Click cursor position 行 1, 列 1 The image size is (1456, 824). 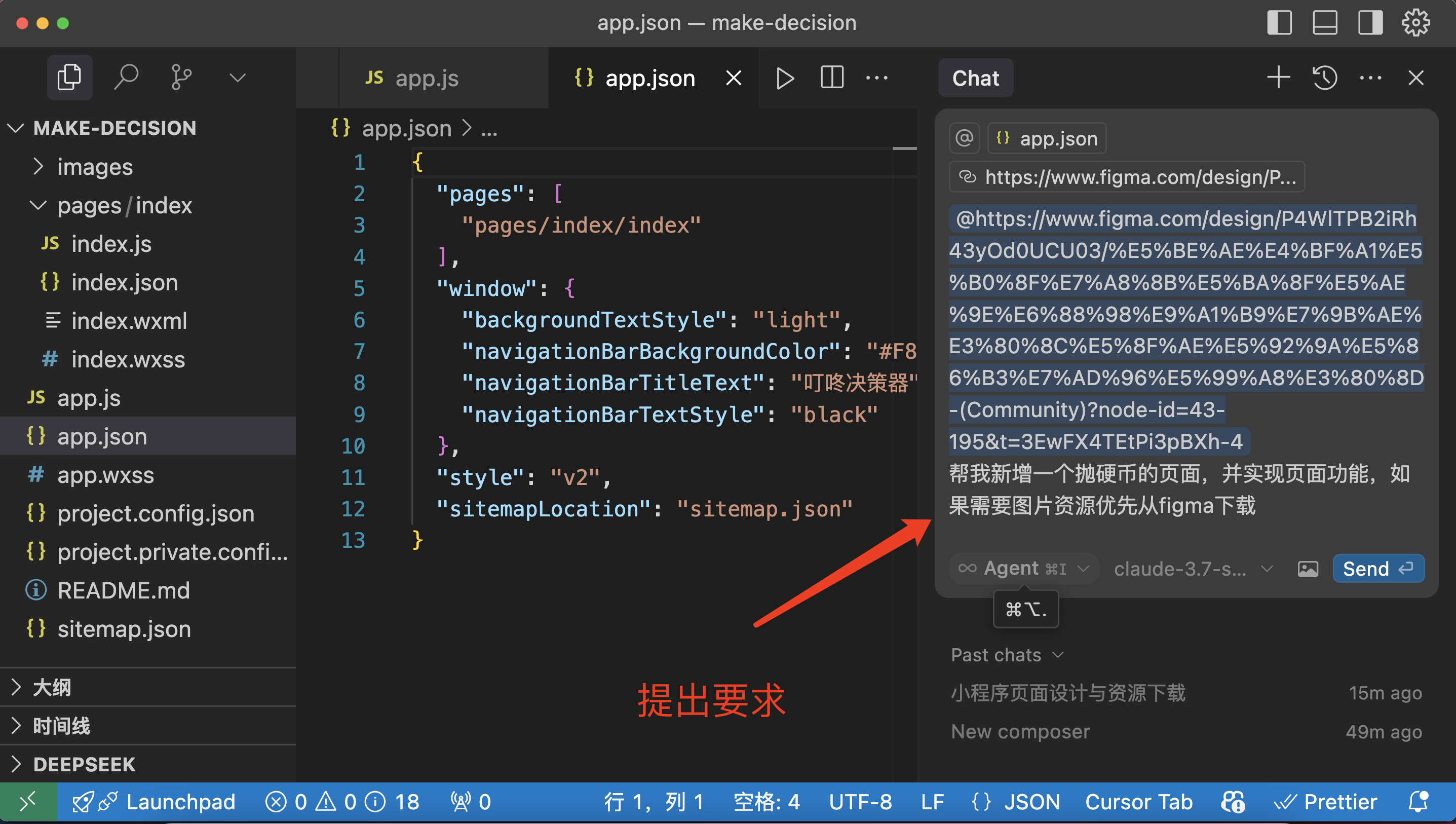[654, 802]
